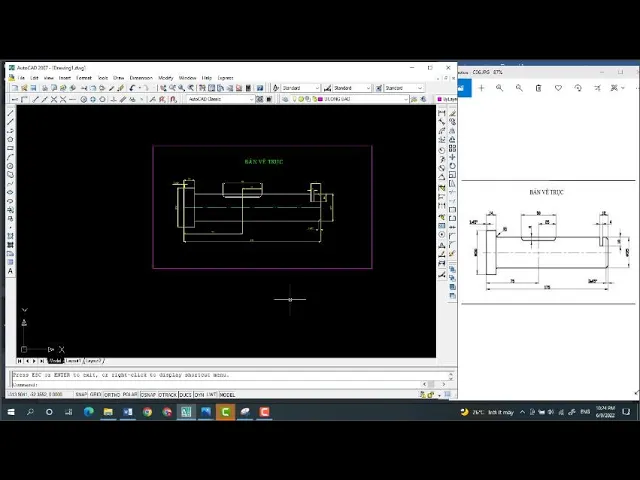Image resolution: width=640 pixels, height=480 pixels.
Task: Open the Dimension menu
Action: coord(141,77)
